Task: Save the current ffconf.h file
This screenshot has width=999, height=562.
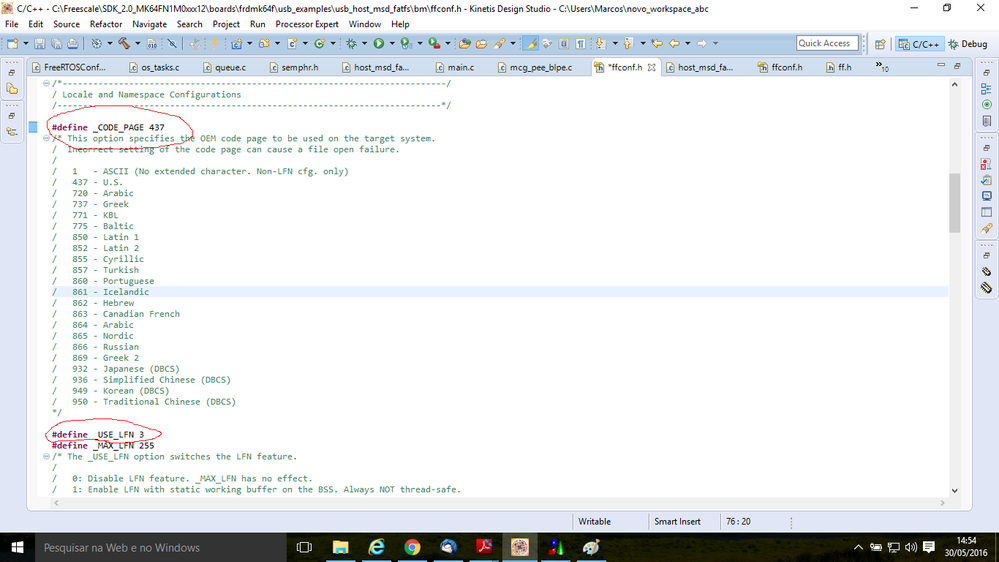Action: [x=40, y=43]
